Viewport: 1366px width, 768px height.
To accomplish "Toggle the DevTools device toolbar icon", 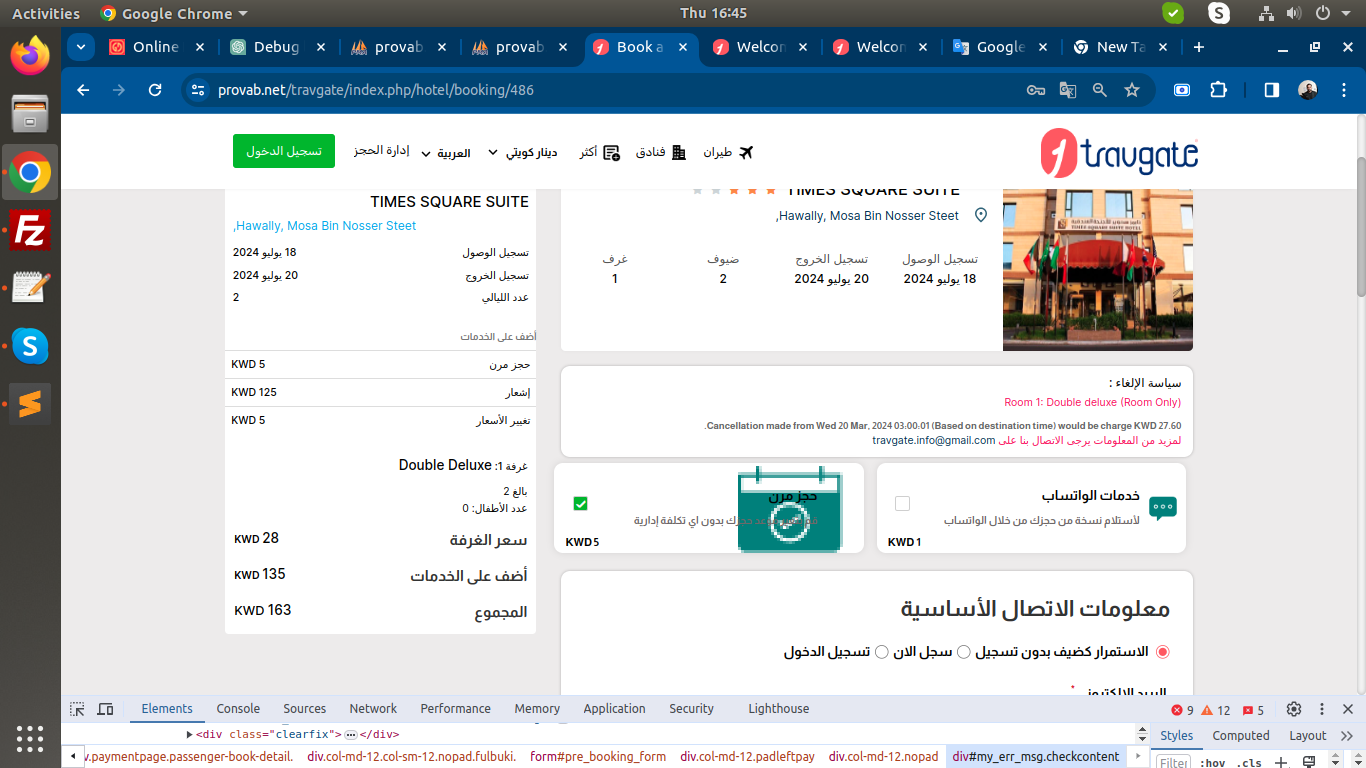I will pos(106,709).
